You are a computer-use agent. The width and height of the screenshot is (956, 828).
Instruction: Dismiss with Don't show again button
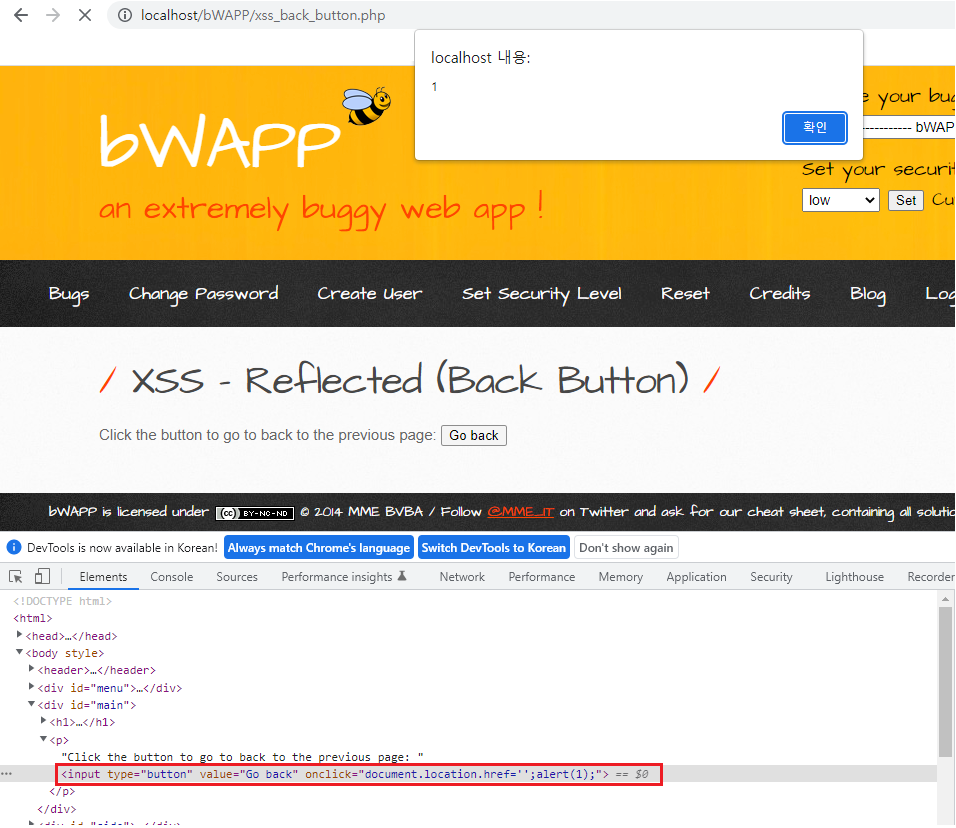point(626,548)
